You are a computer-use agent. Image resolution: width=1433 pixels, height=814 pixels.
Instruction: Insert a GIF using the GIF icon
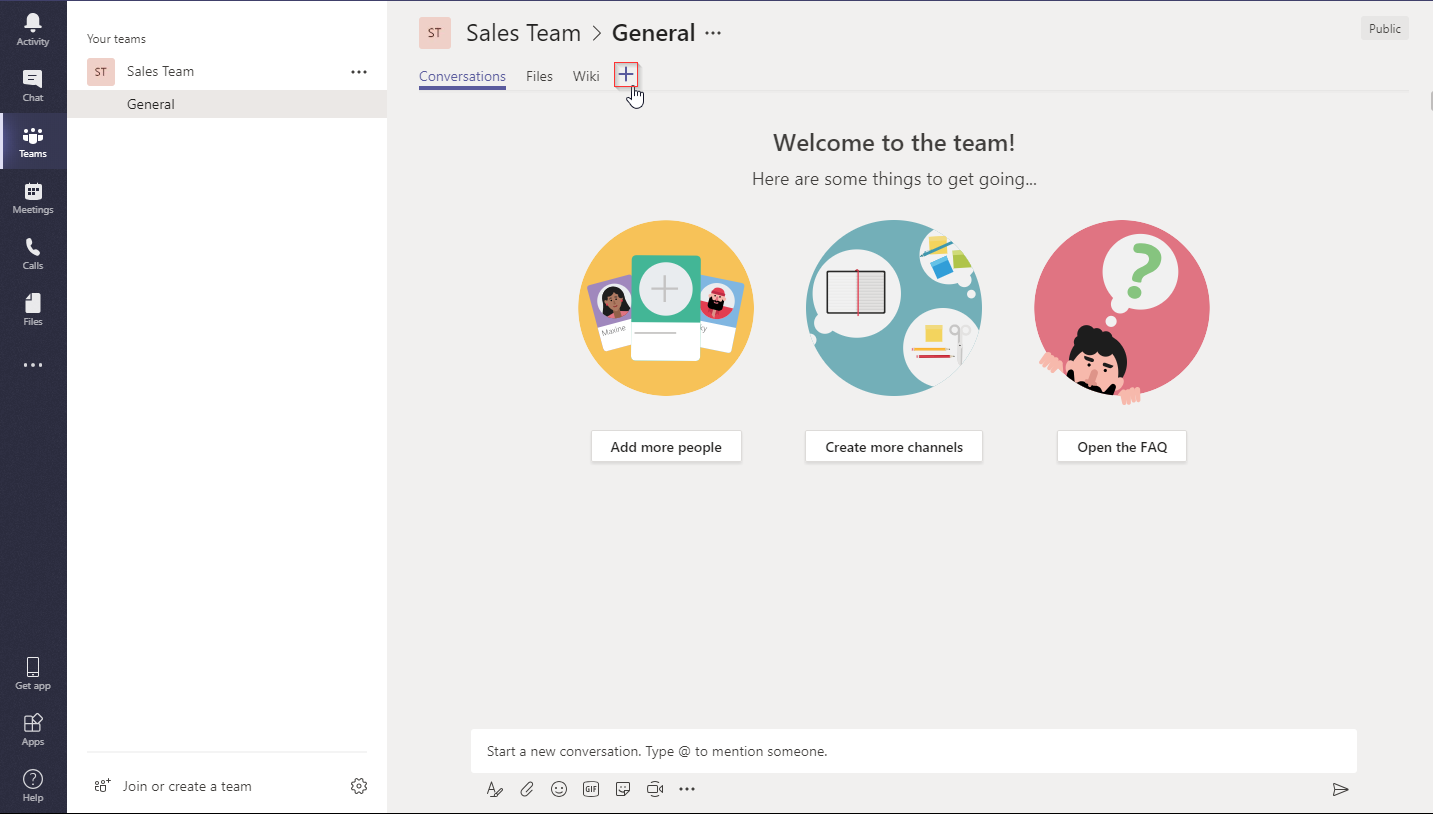(591, 789)
